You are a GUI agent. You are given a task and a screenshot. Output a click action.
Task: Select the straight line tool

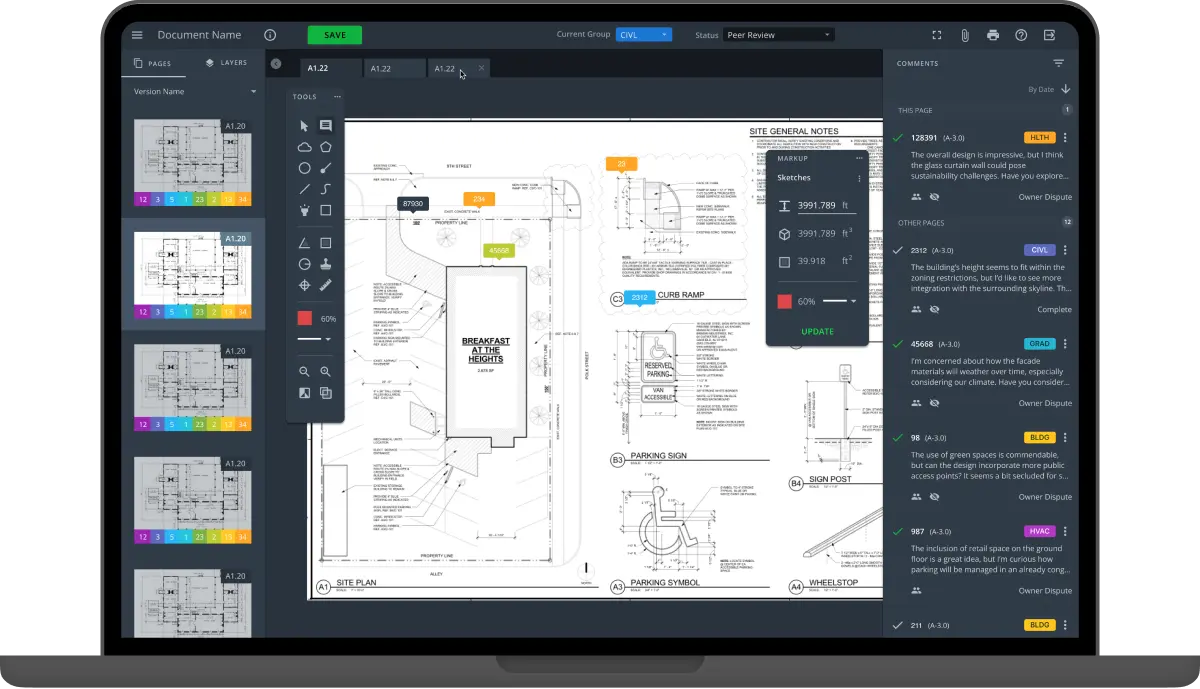point(304,189)
